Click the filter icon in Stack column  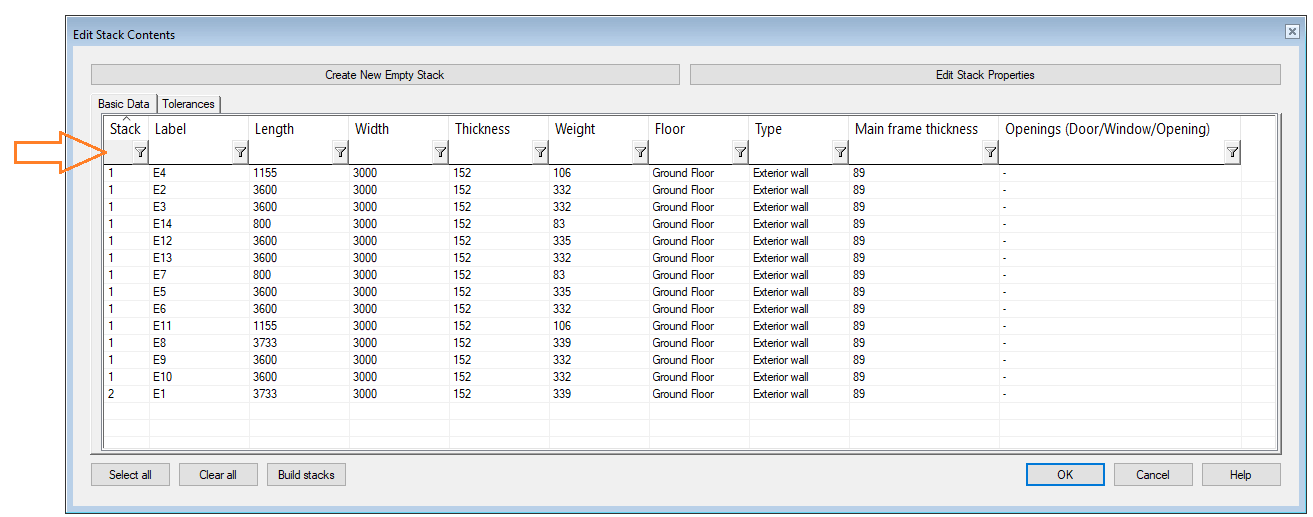pyautogui.click(x=140, y=152)
